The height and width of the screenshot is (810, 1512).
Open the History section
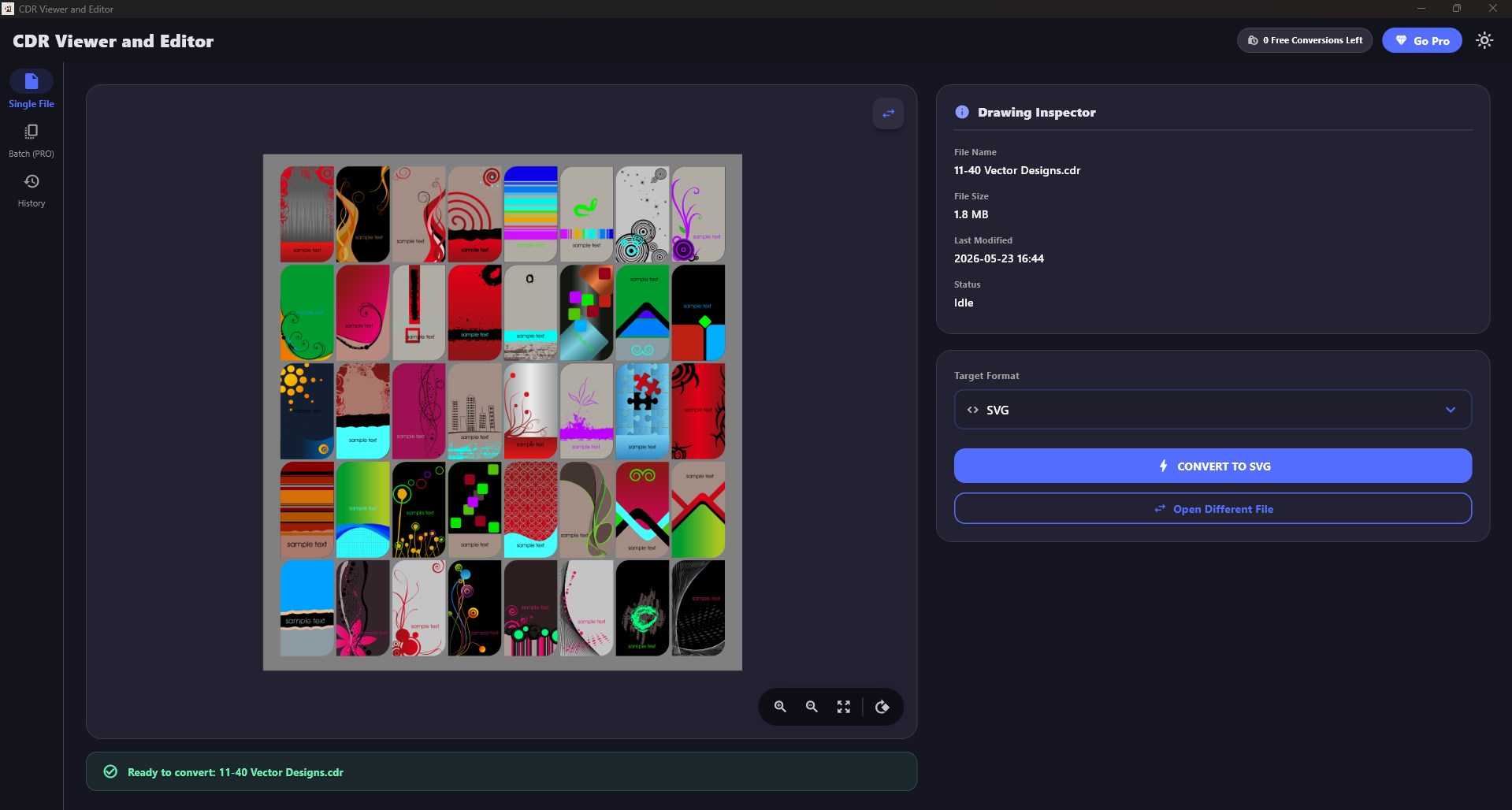[32, 190]
